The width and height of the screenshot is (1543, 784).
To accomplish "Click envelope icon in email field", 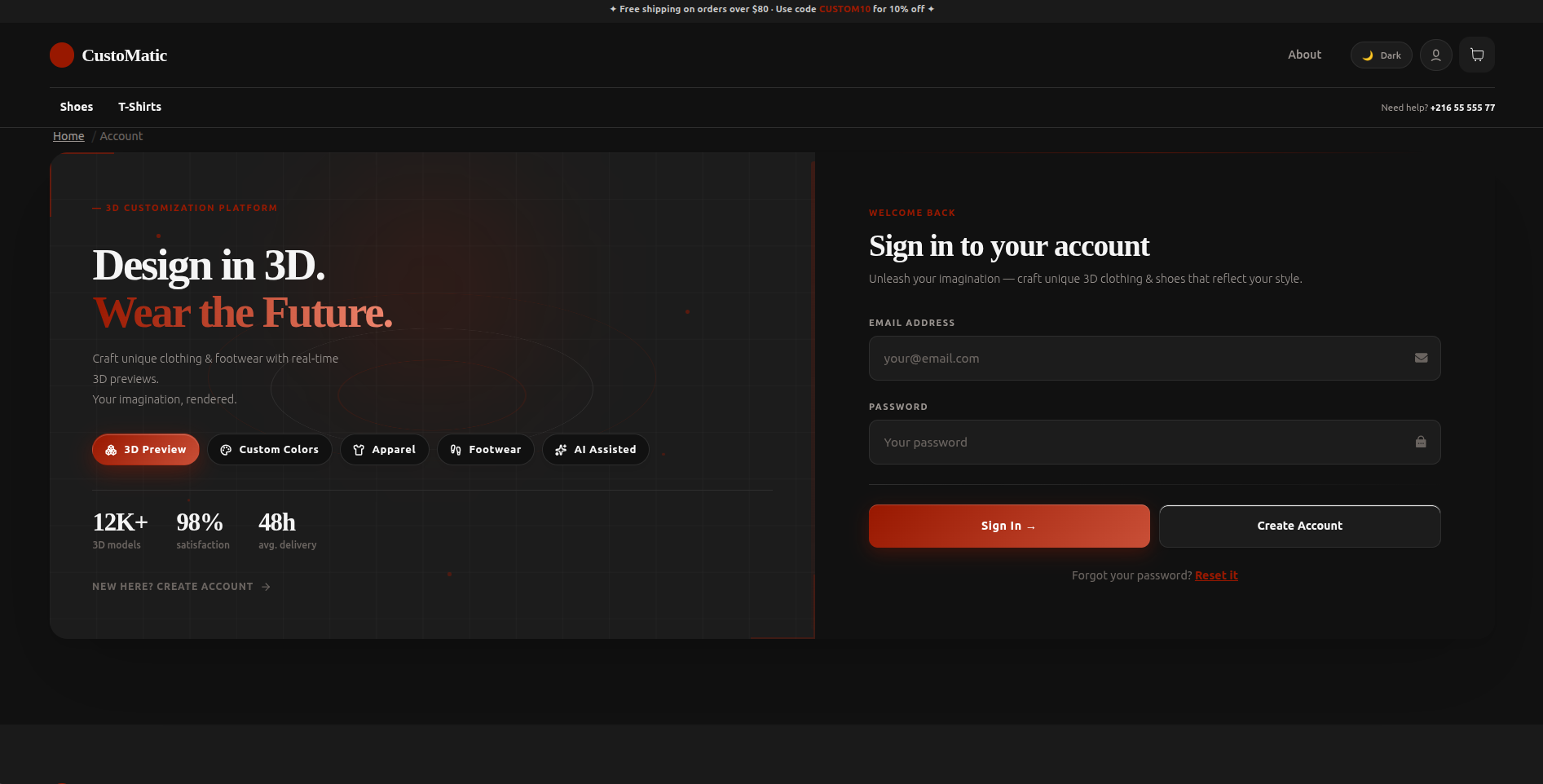I will click(x=1421, y=358).
